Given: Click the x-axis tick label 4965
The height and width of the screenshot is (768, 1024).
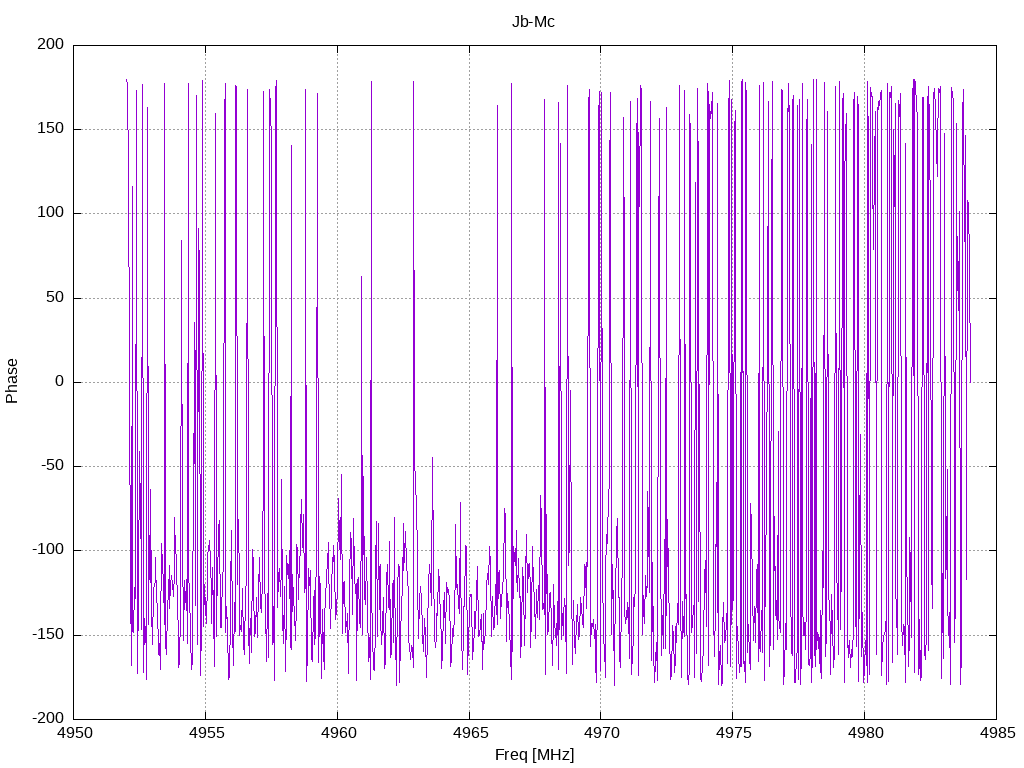Looking at the screenshot, I should pyautogui.click(x=470, y=733).
